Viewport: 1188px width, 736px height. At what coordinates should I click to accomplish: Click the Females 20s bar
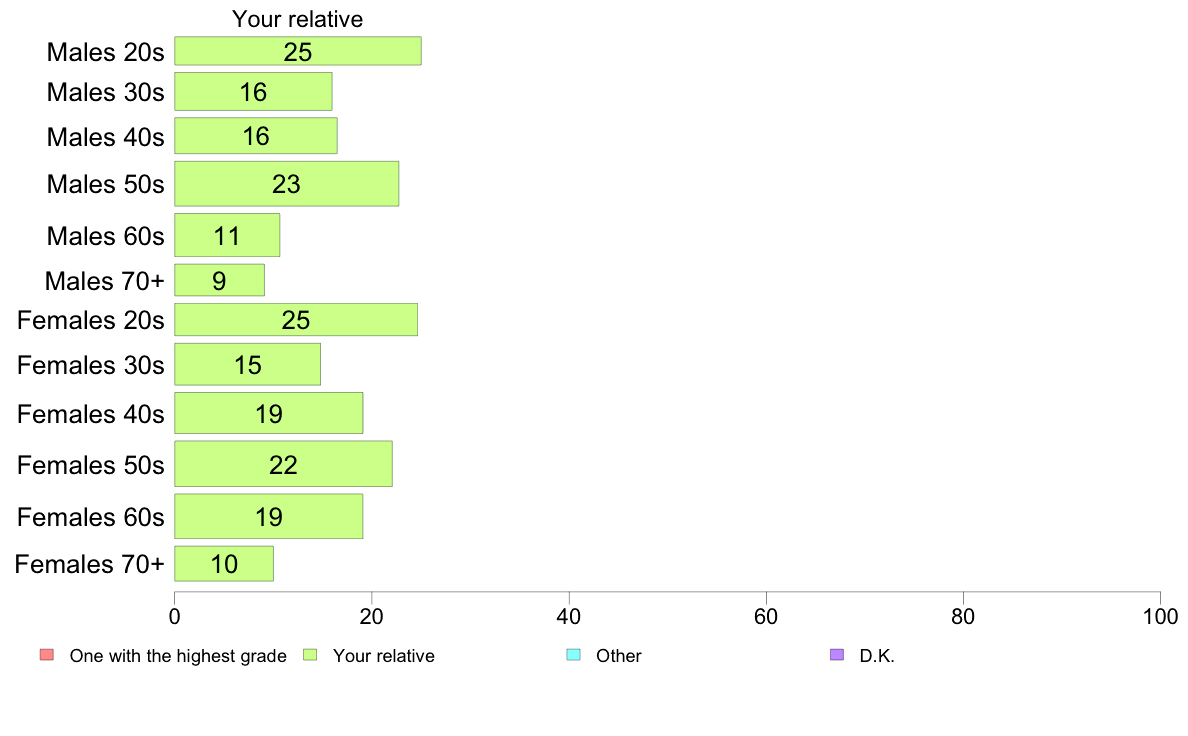click(x=296, y=319)
